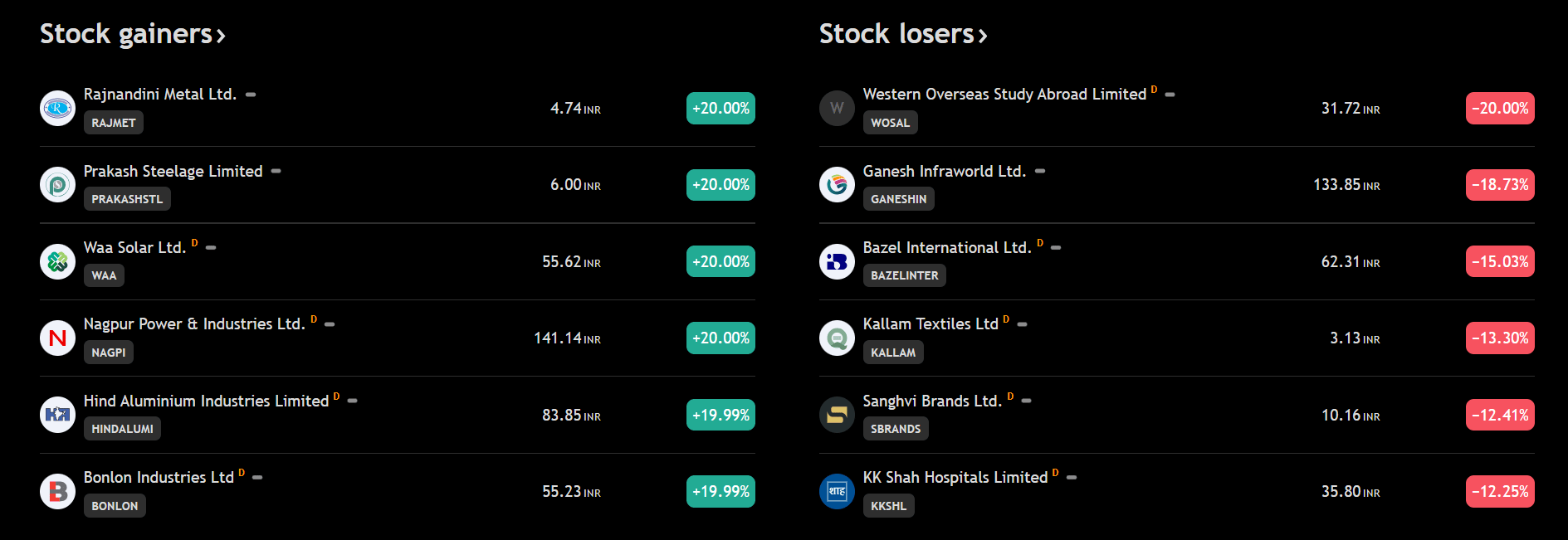1568x540 pixels.
Task: Click the Prakash Steelage logo icon
Action: (x=57, y=184)
